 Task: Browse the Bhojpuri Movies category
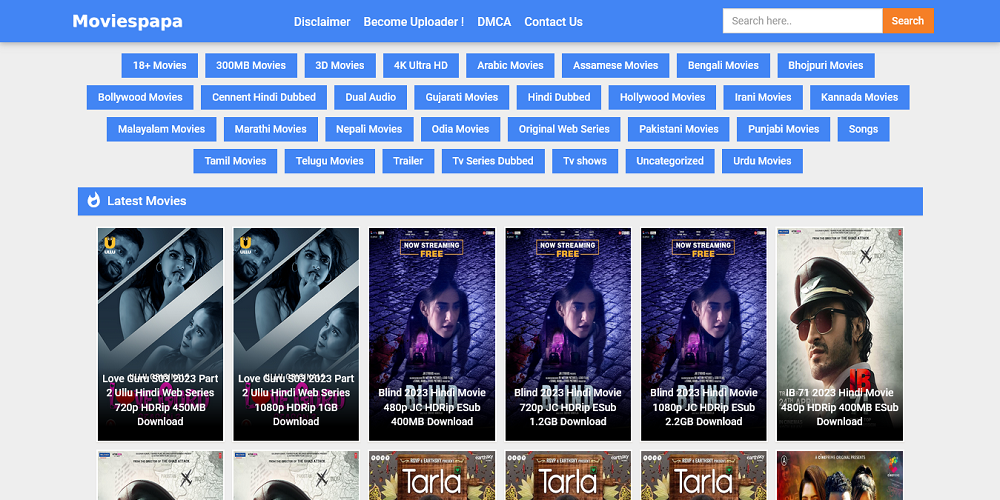tap(826, 65)
